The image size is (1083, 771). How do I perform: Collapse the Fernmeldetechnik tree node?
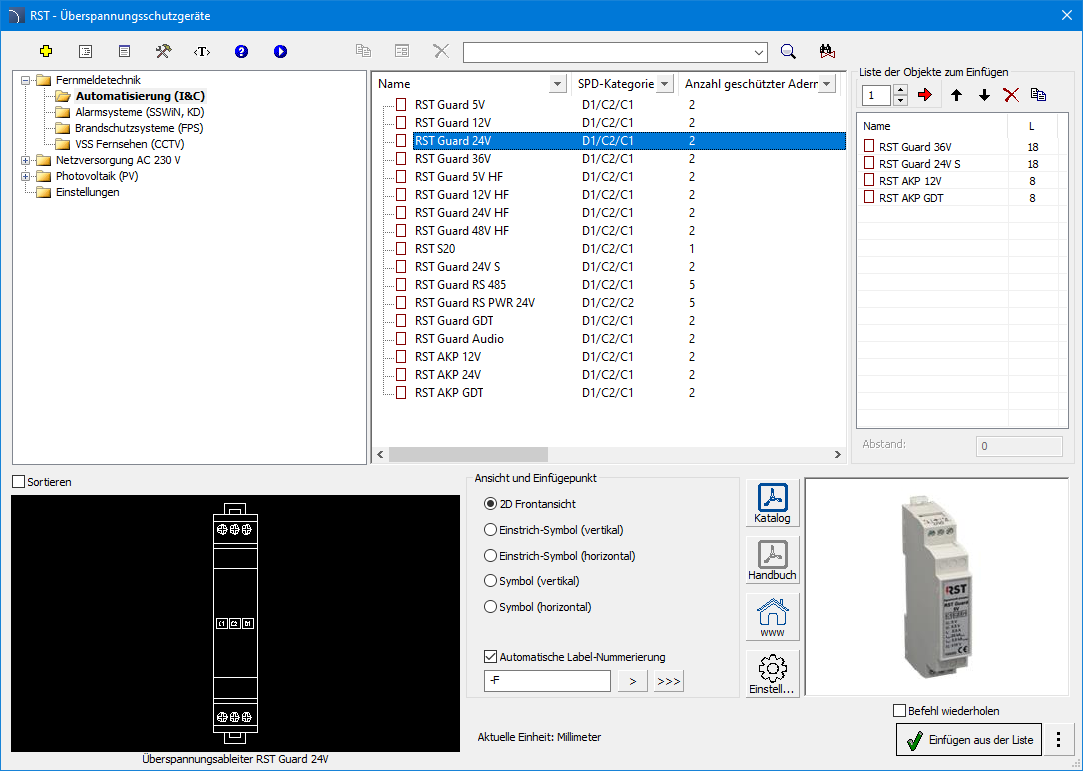(26, 80)
